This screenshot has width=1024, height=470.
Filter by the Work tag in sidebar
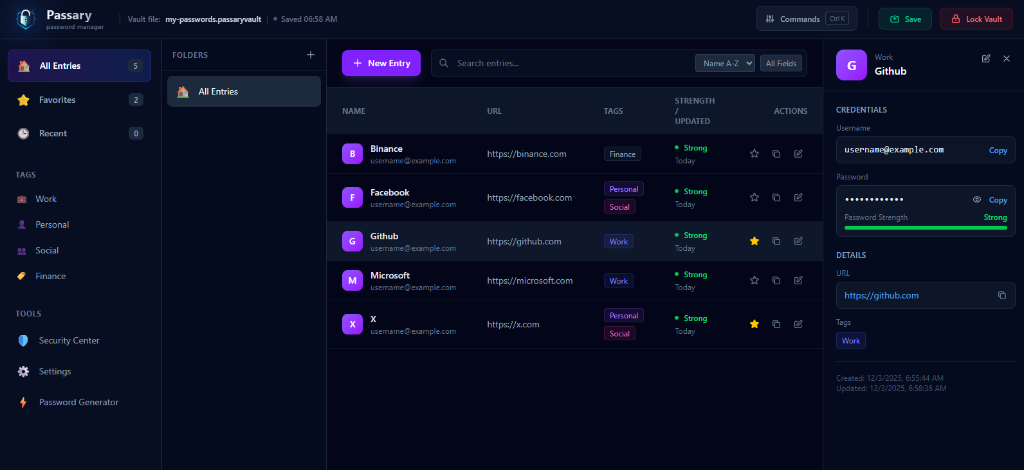[46, 199]
